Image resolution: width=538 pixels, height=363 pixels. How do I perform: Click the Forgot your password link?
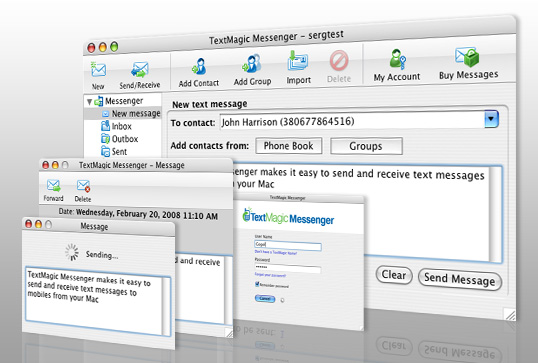click(x=270, y=275)
